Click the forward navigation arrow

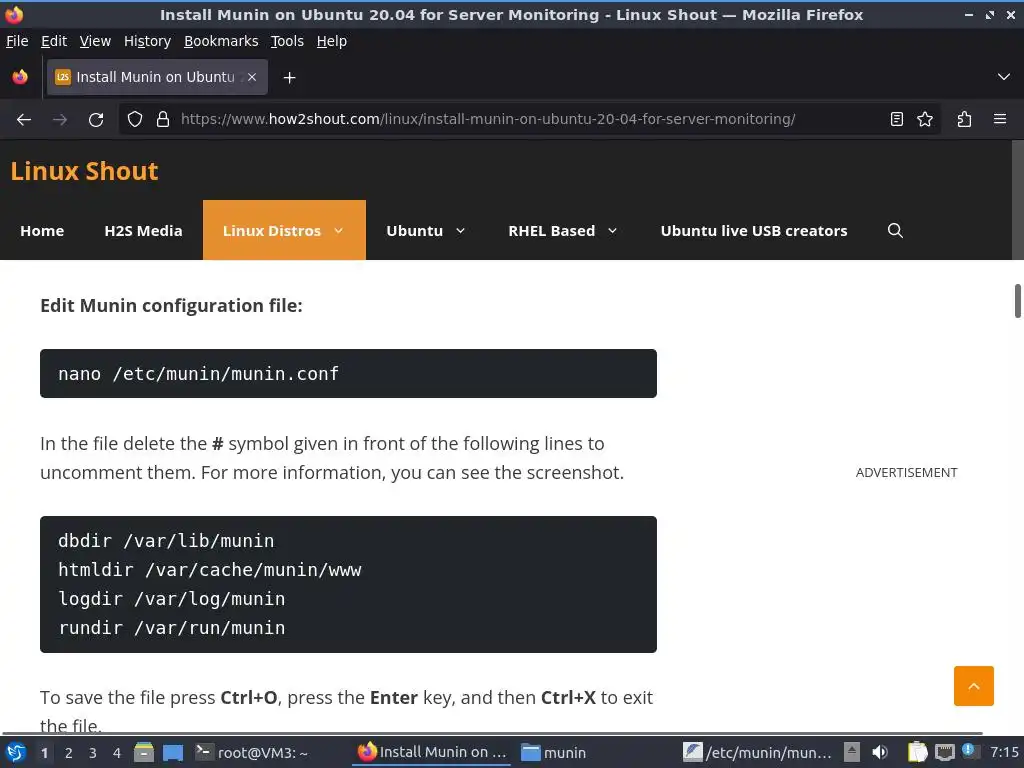(x=60, y=120)
